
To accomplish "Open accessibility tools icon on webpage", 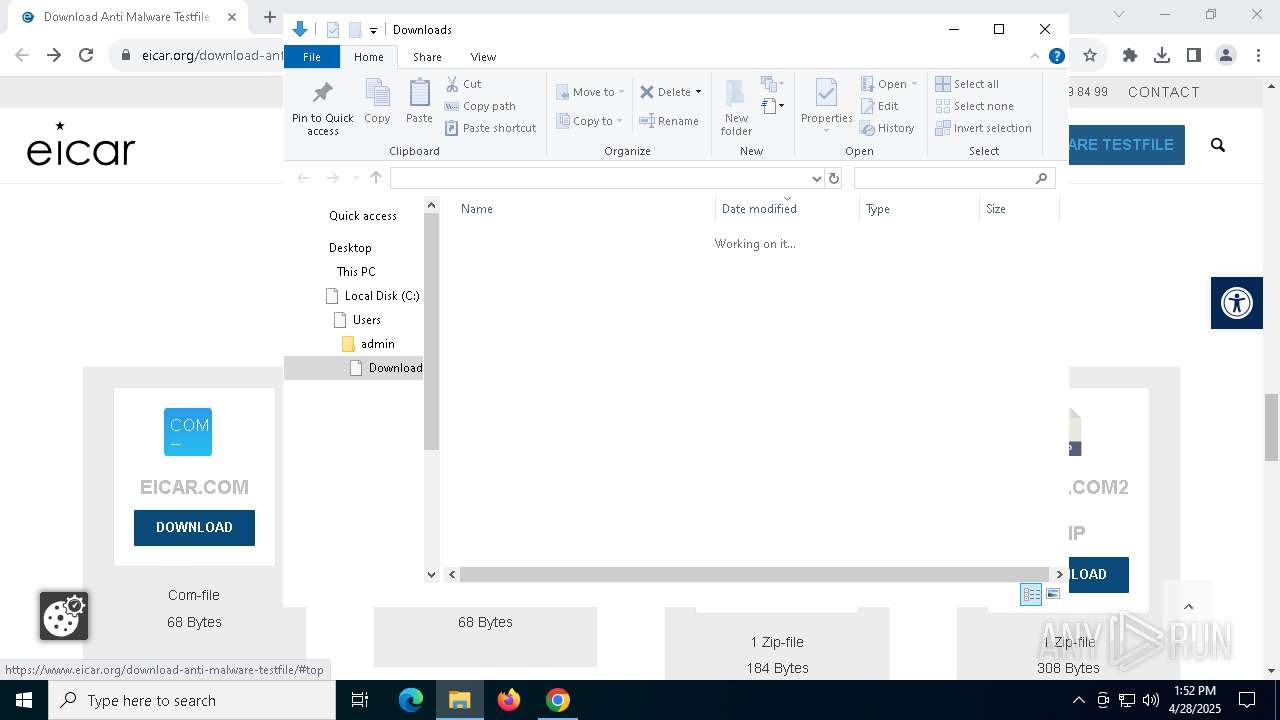I will [x=1237, y=302].
